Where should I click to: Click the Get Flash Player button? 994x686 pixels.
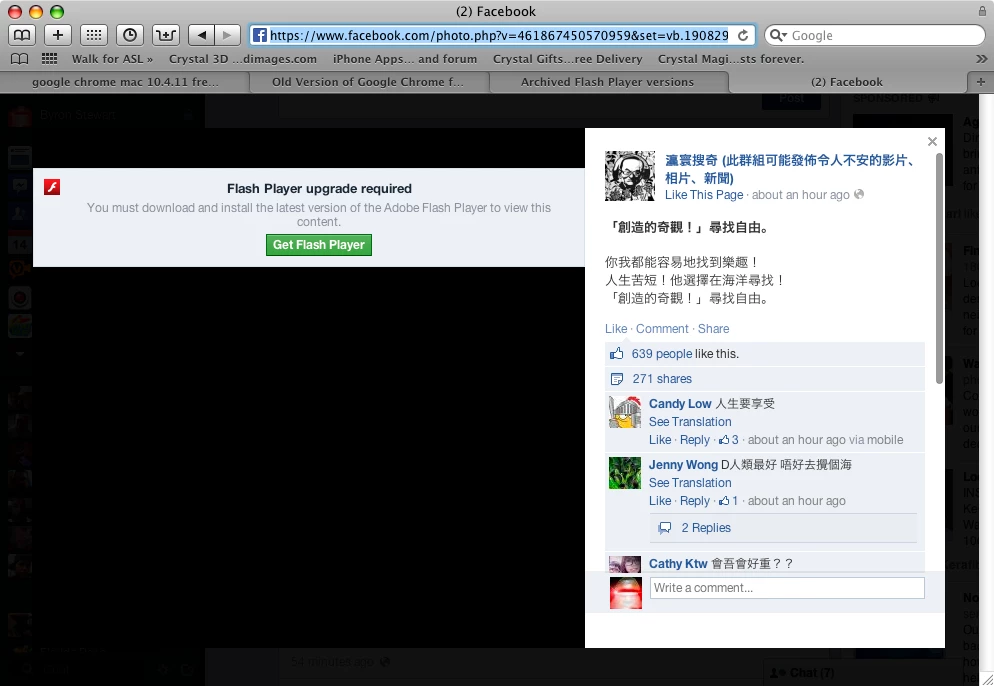(319, 245)
